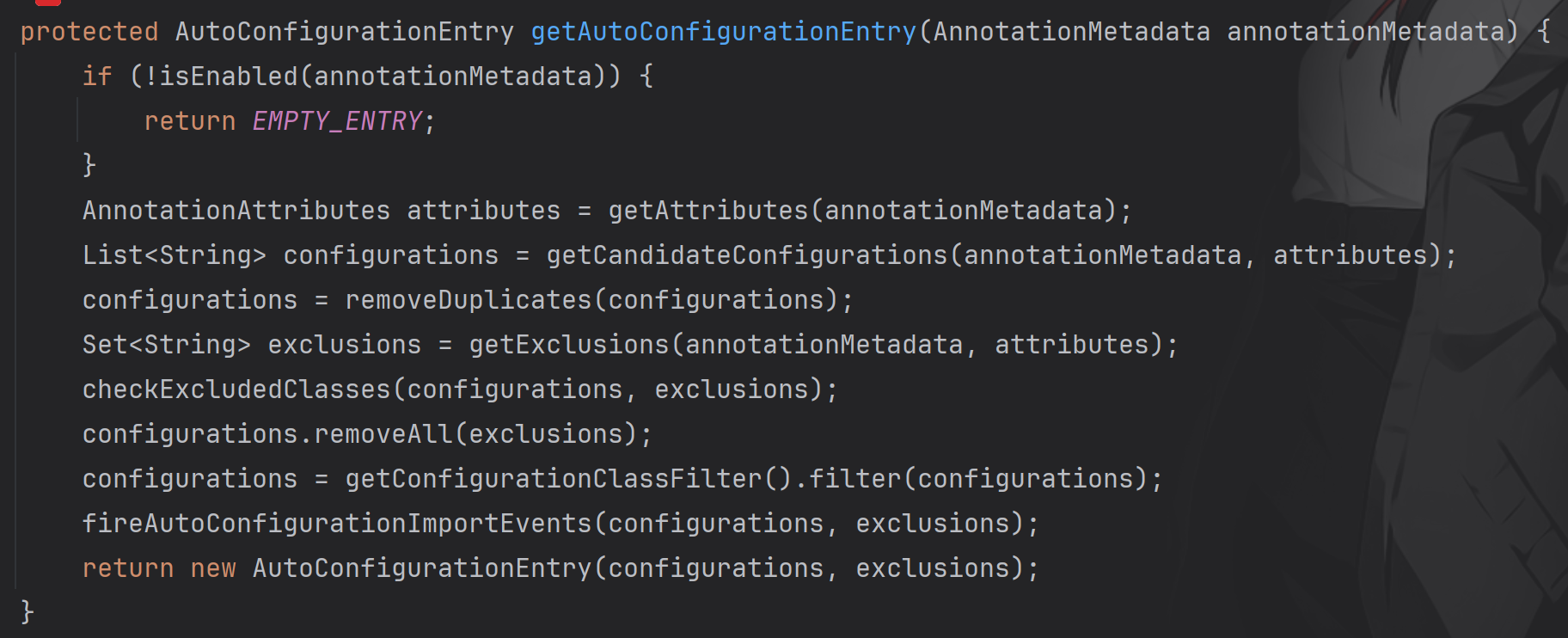Click the fireAutoConfigurationImportEvents method call
This screenshot has height=638, width=1568.
tap(337, 524)
